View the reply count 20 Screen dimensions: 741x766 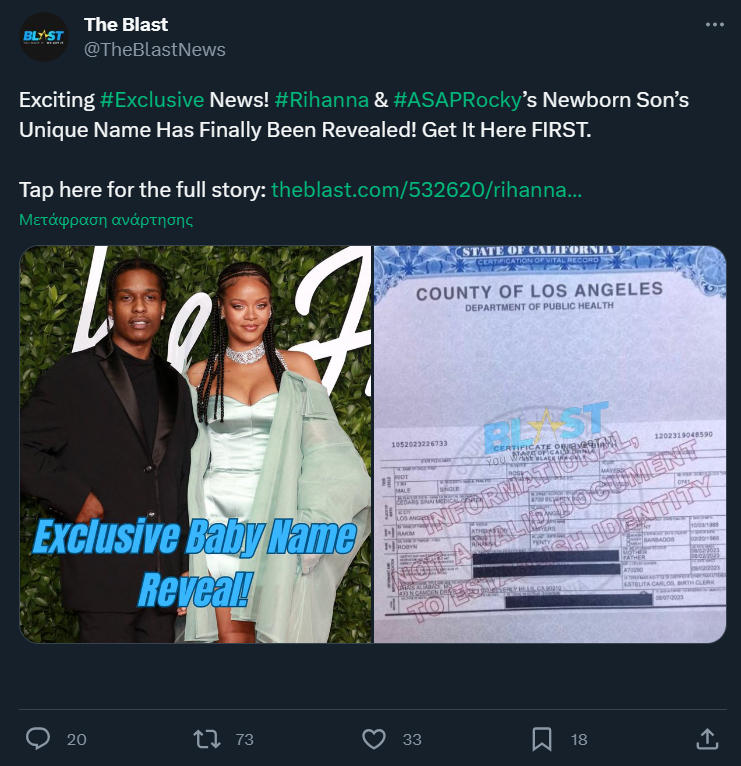(x=77, y=739)
